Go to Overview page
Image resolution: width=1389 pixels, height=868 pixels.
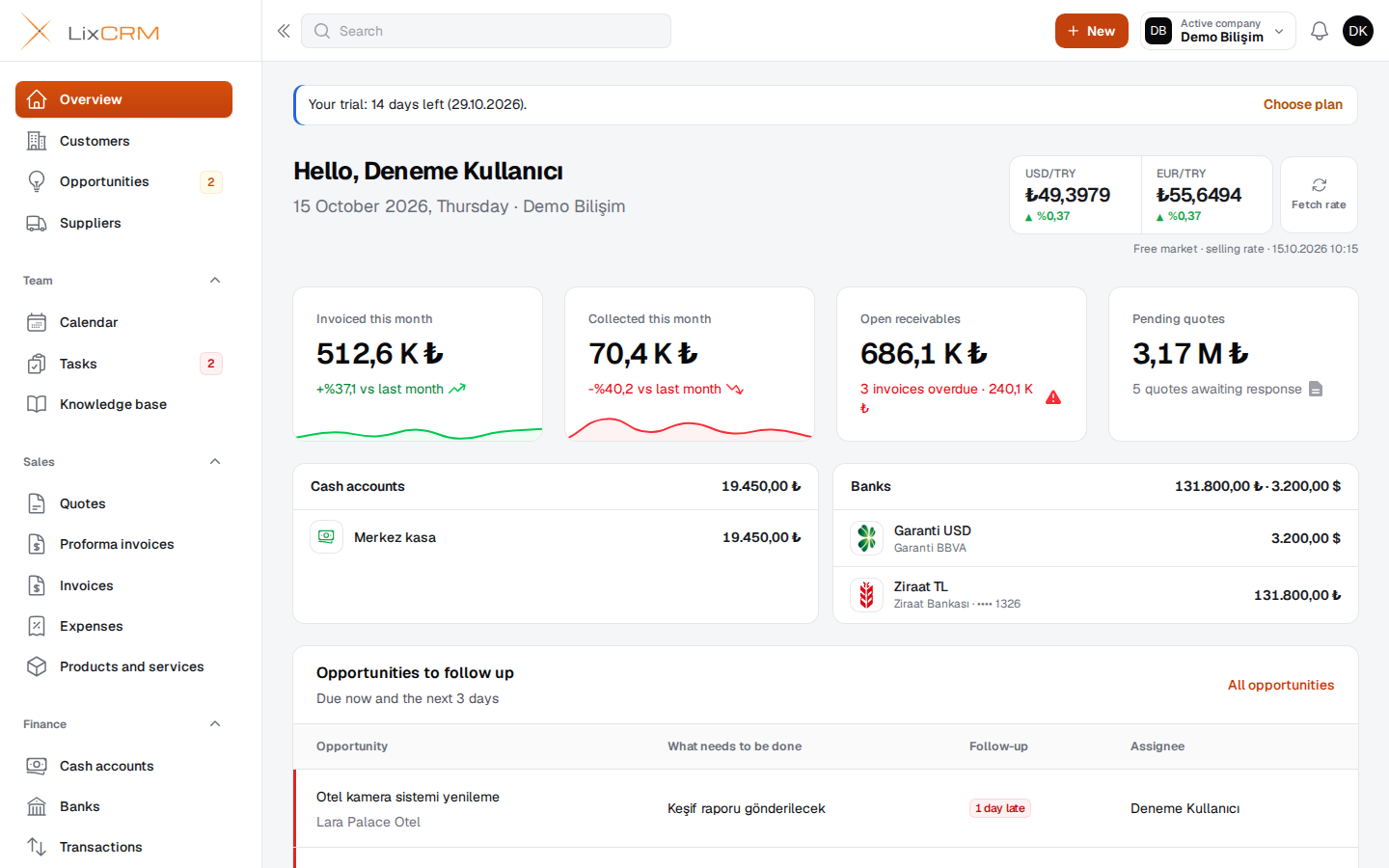coord(123,99)
